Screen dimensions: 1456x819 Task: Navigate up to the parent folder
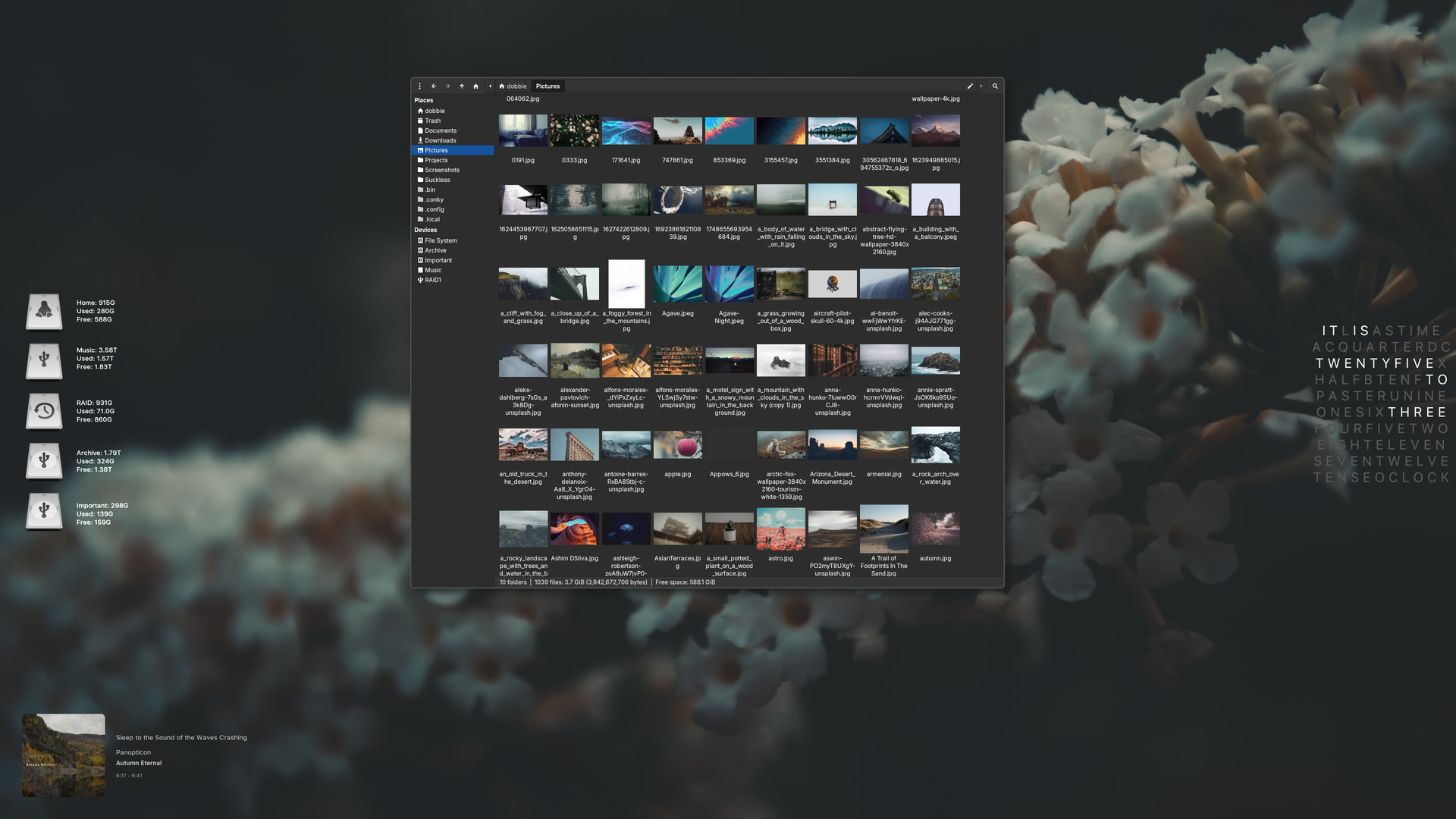pos(462,86)
